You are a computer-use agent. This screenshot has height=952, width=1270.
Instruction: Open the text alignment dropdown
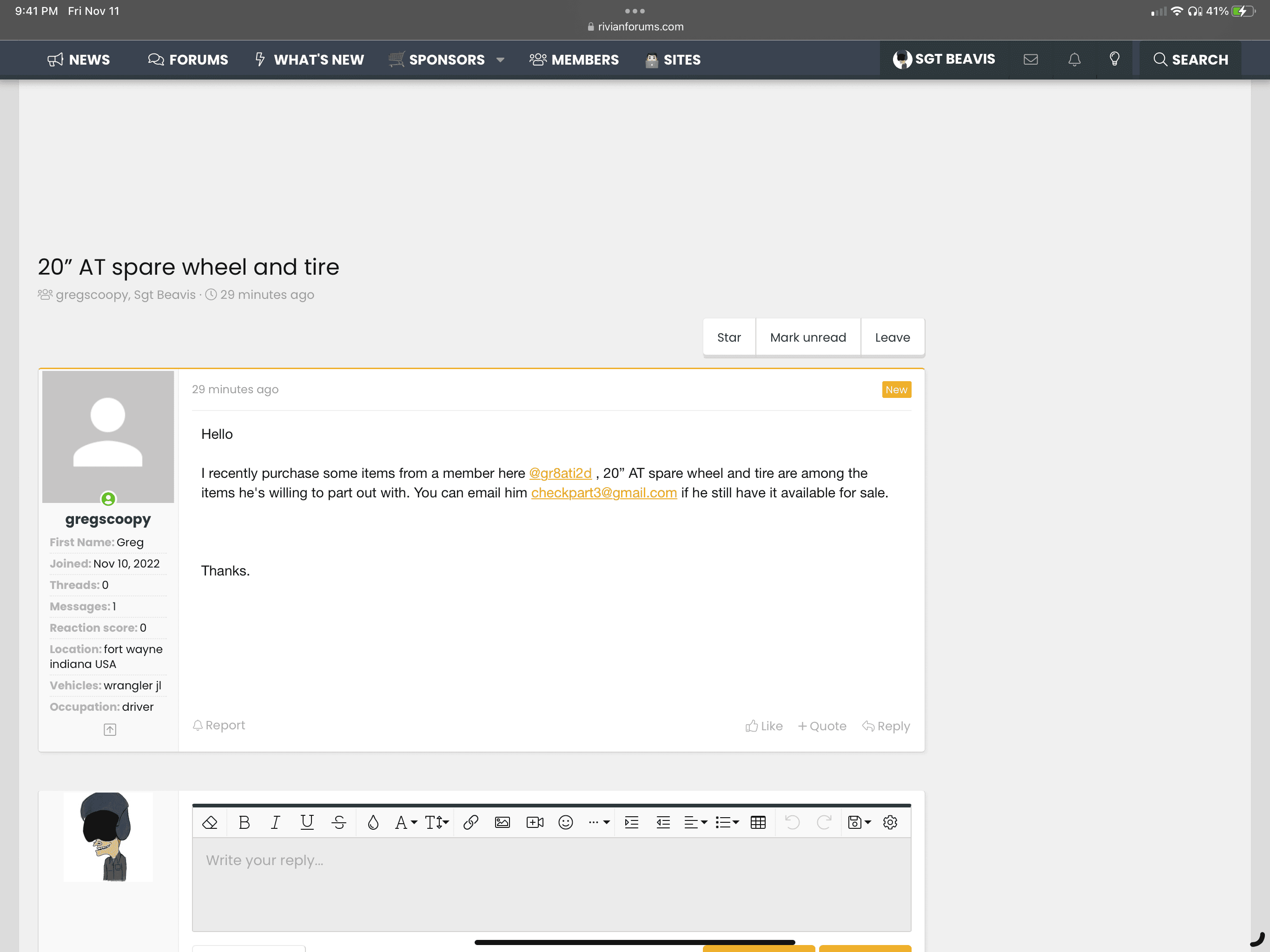pyautogui.click(x=695, y=822)
